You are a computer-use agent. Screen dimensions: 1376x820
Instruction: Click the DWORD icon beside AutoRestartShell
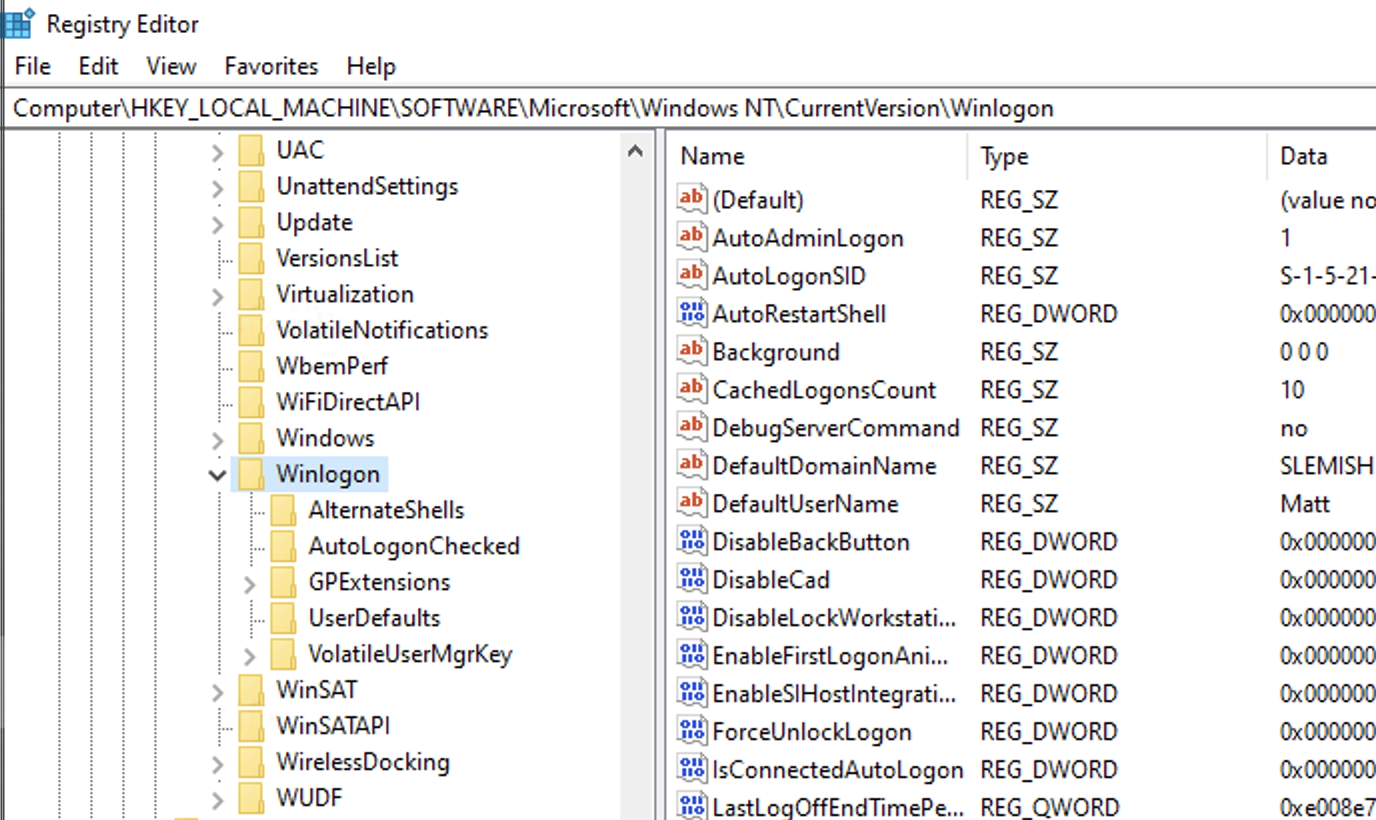tap(691, 313)
